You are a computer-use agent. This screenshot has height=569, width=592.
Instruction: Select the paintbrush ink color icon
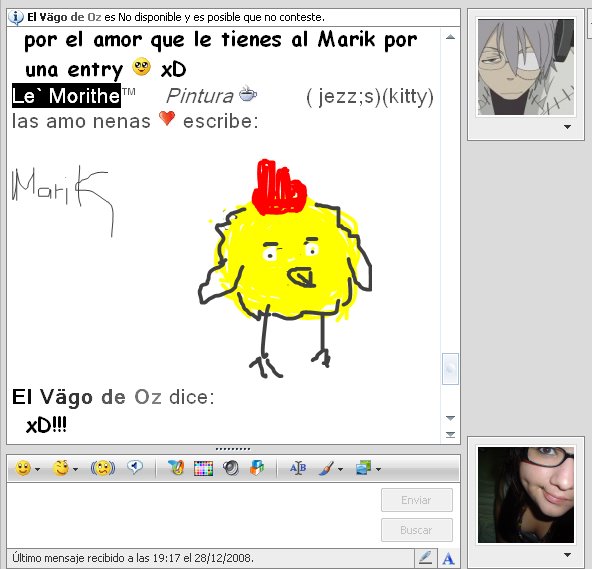(x=327, y=468)
